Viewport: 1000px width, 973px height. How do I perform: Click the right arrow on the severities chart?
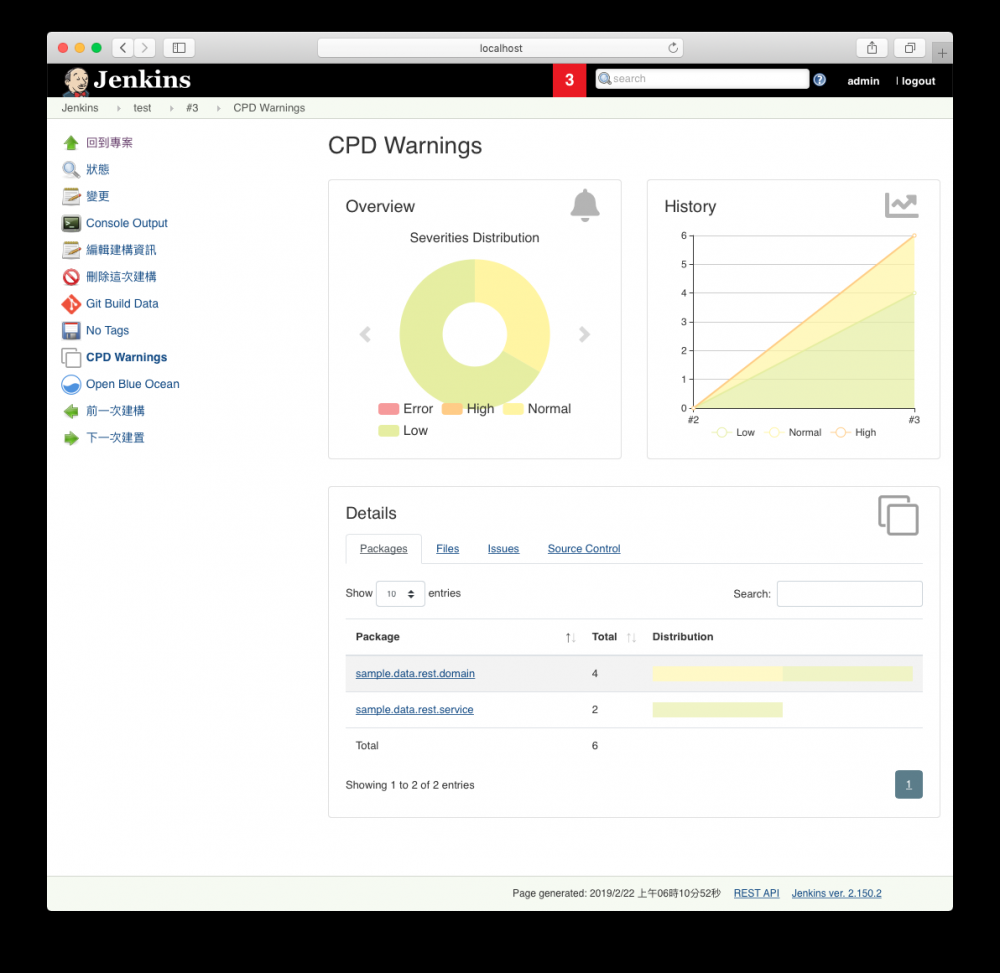click(x=584, y=334)
